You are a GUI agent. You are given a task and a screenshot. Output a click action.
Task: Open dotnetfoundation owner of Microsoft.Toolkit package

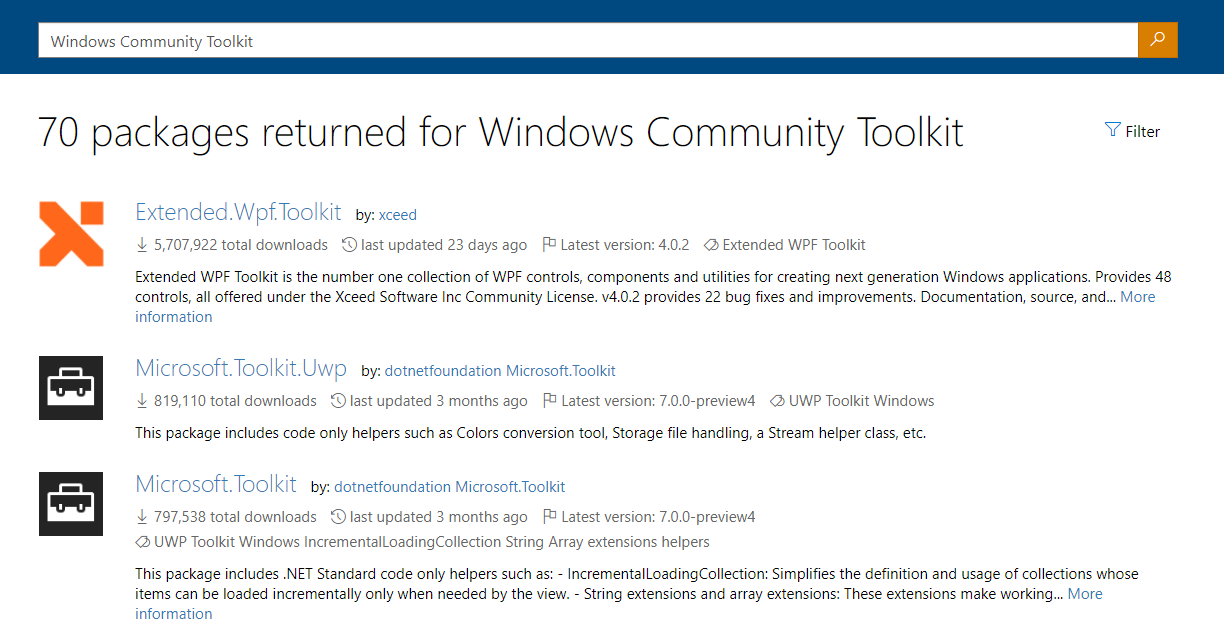393,487
